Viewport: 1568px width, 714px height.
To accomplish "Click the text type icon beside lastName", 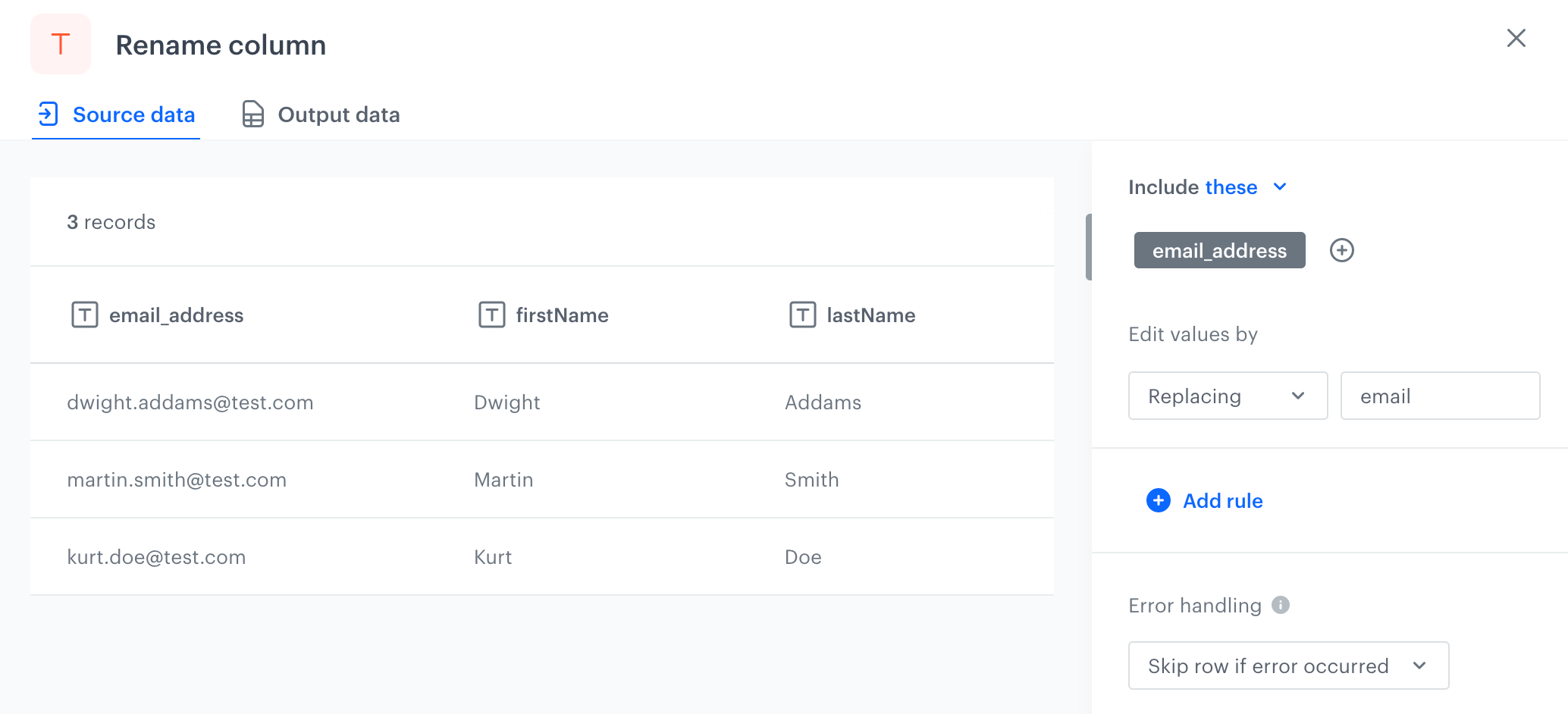I will [802, 315].
